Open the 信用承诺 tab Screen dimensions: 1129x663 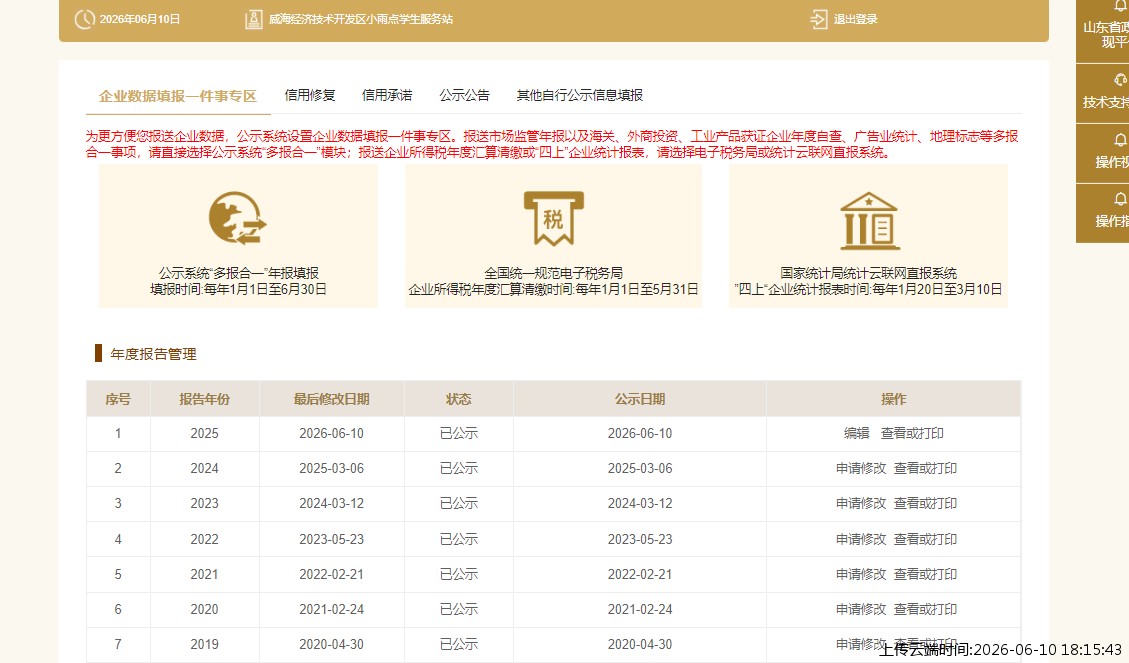387,95
